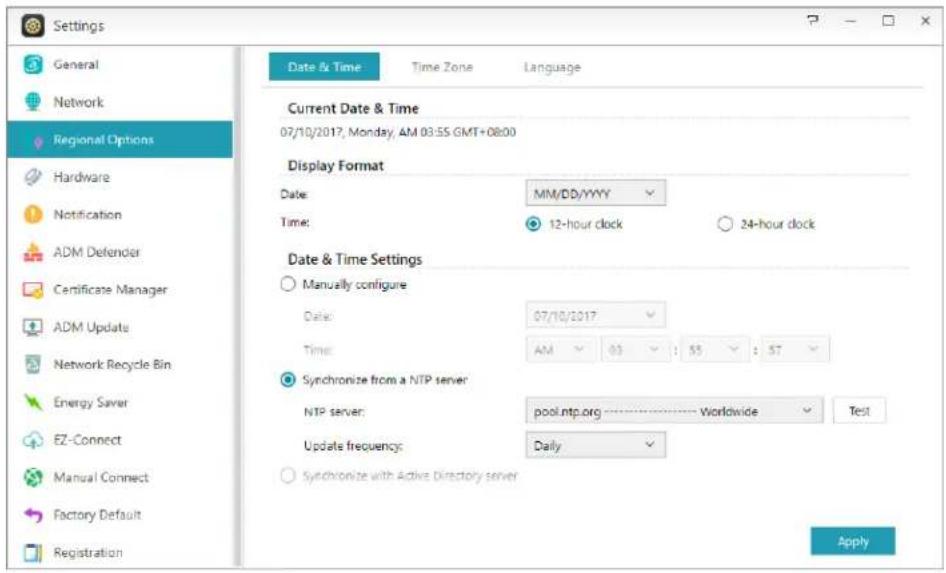Open the Factory Default label in the sidebar
Viewport: 946px width, 573px height.
coord(97,514)
